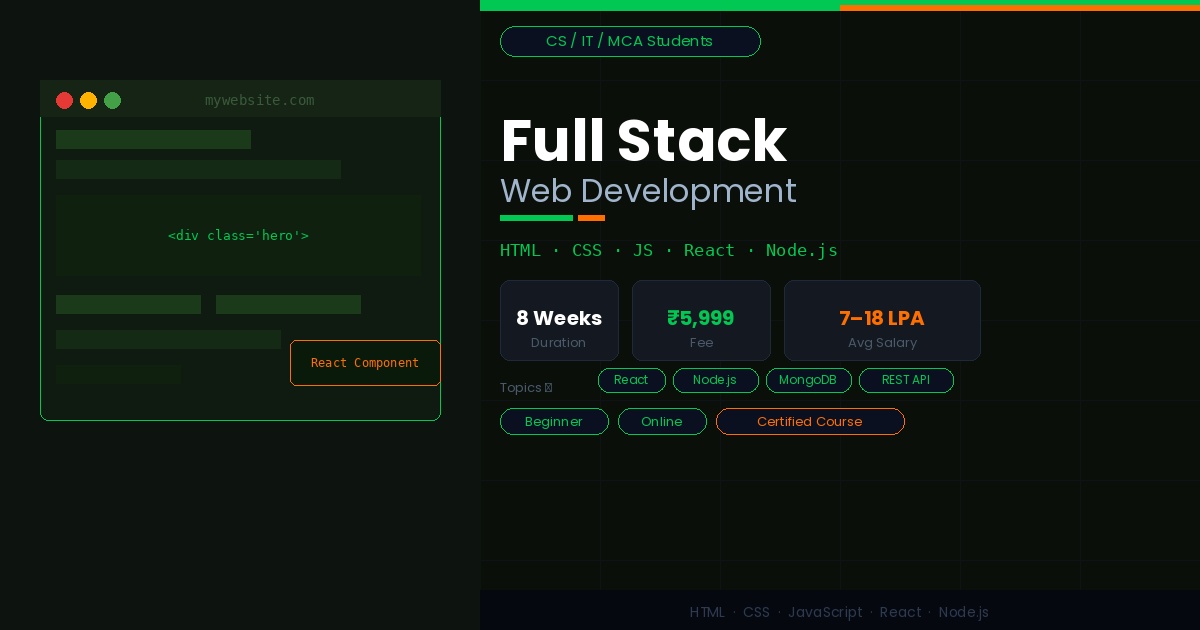Image resolution: width=1200 pixels, height=630 pixels.
Task: Click CSS in the footer strip
Action: (756, 612)
